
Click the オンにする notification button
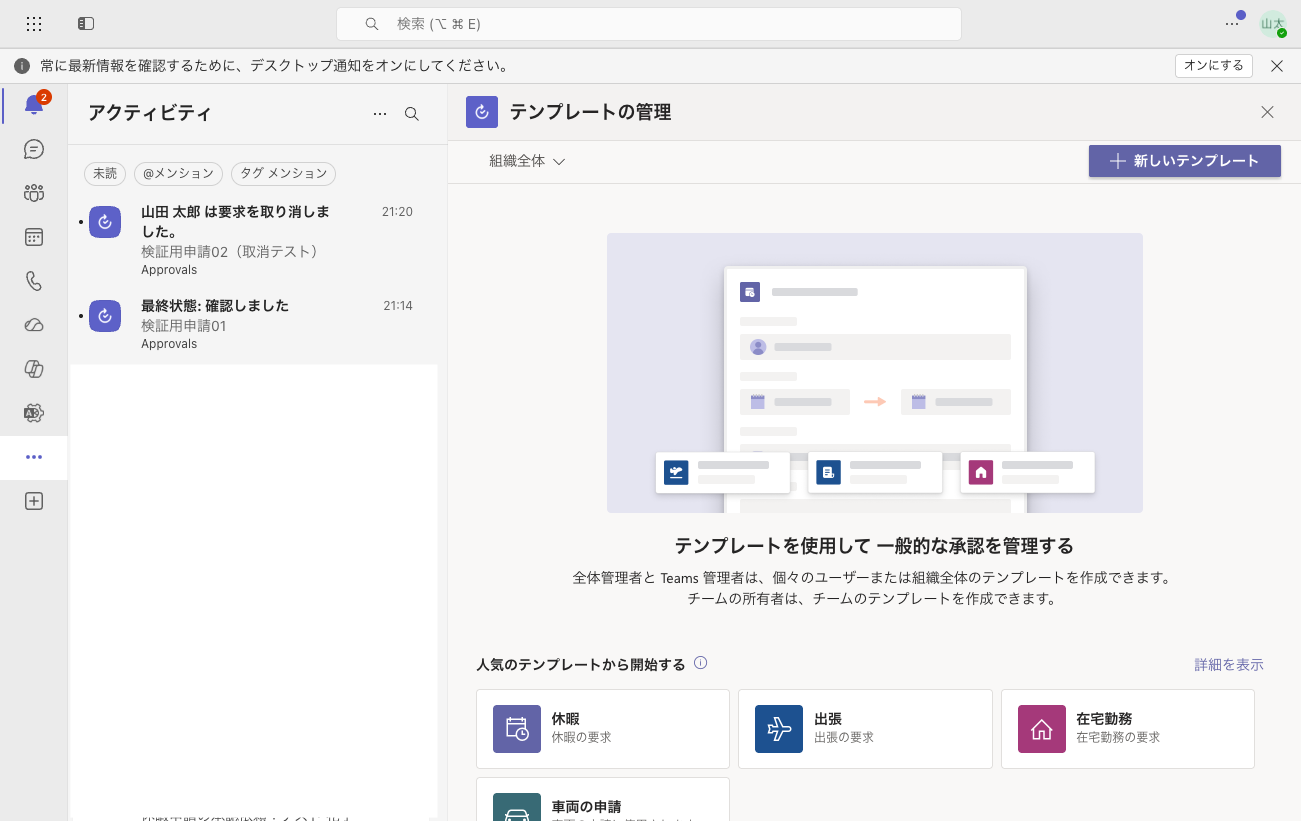tap(1214, 65)
